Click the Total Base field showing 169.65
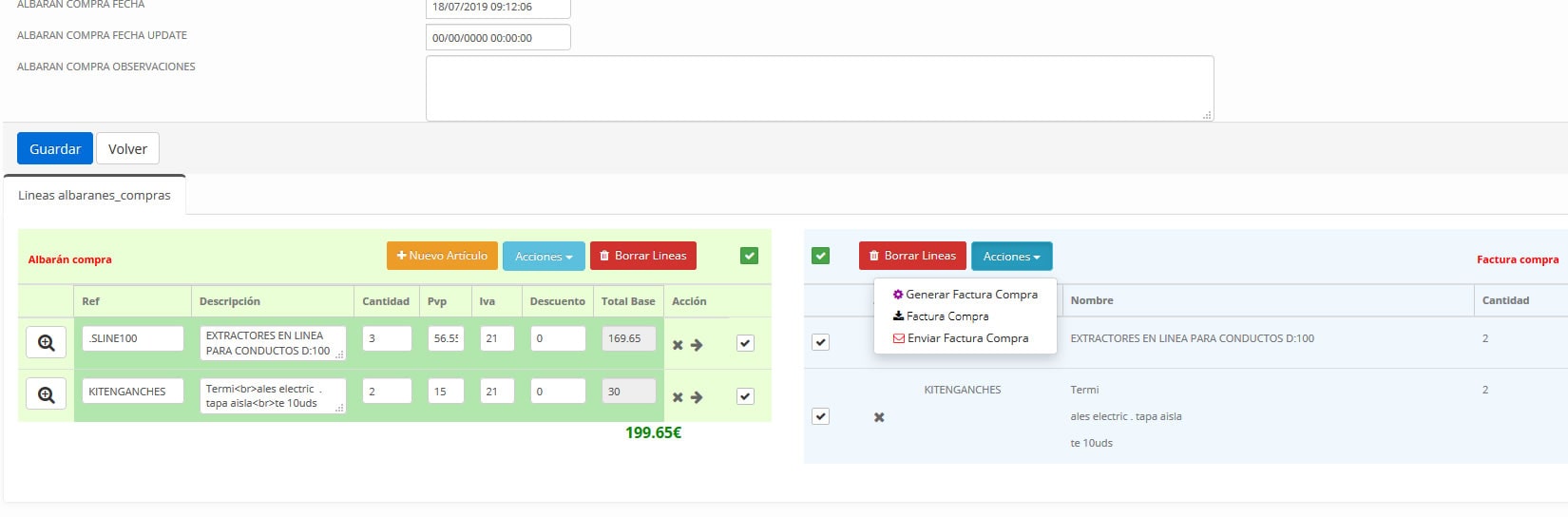Viewport: 1568px width, 517px height. coord(628,338)
